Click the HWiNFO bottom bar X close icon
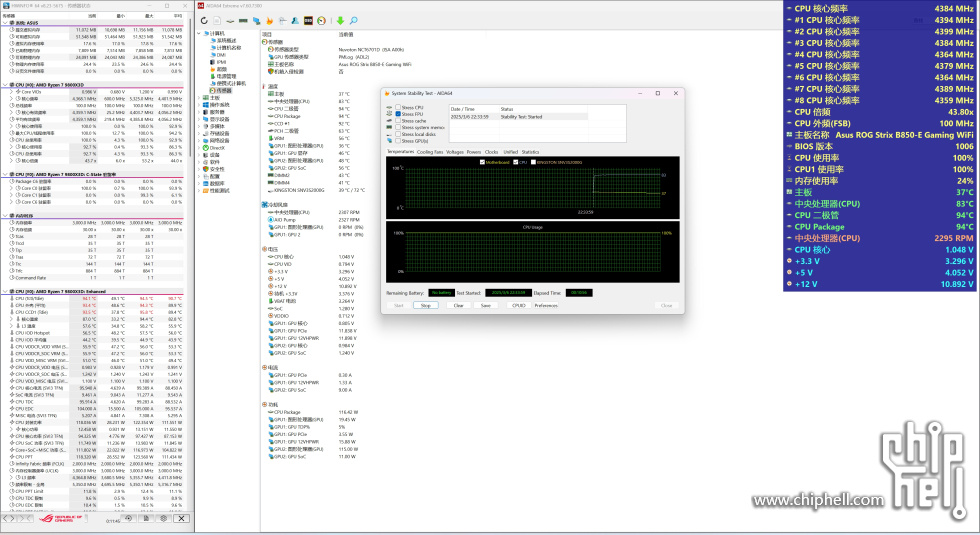This screenshot has height=535, width=980. [181, 518]
